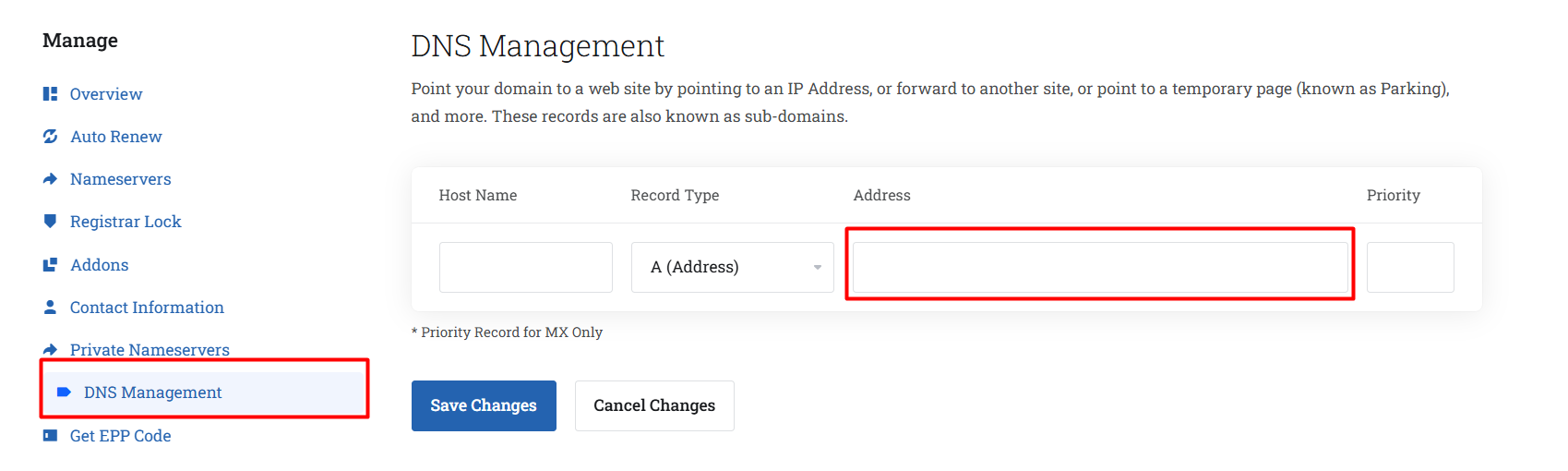1568x471 pixels.
Task: Click the Cancel Changes button
Action: [653, 405]
